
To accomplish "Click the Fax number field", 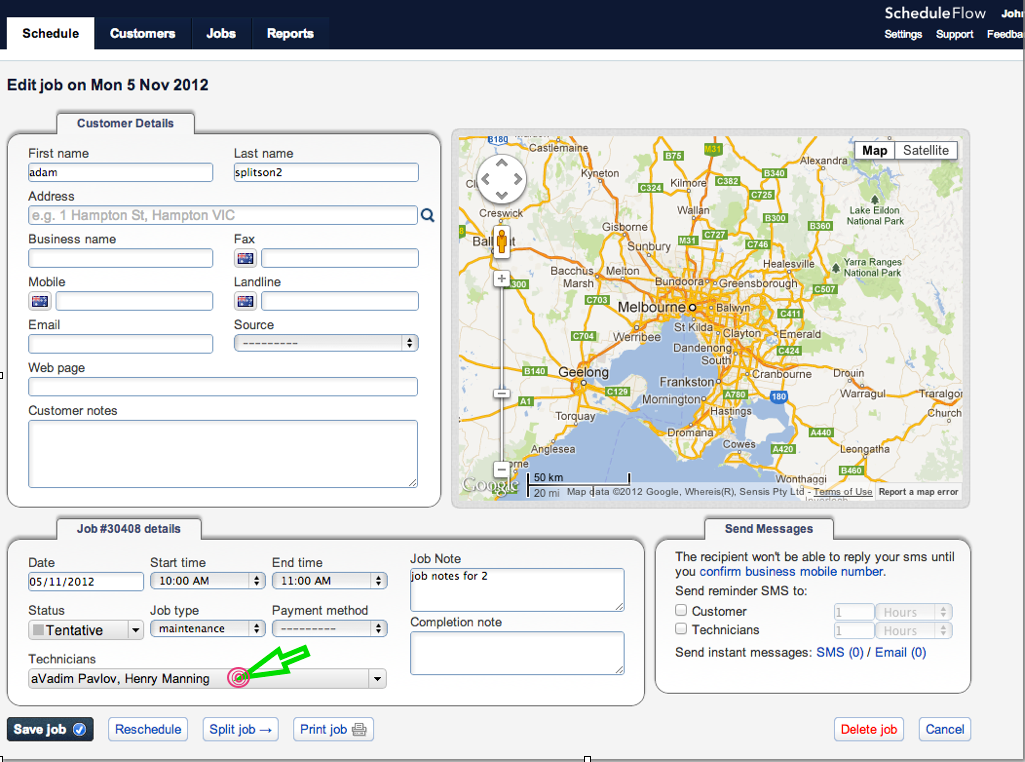I will tap(340, 258).
